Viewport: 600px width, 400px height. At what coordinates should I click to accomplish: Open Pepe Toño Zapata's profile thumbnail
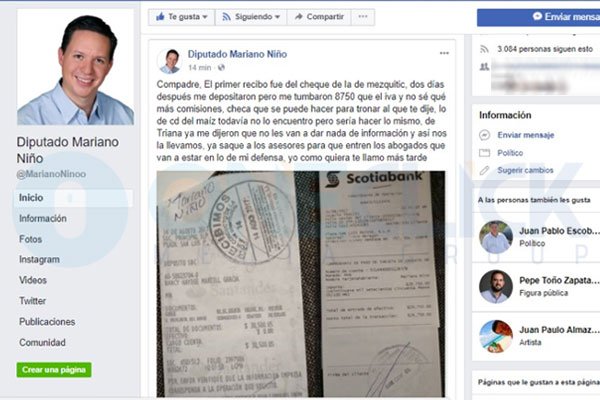coord(496,286)
